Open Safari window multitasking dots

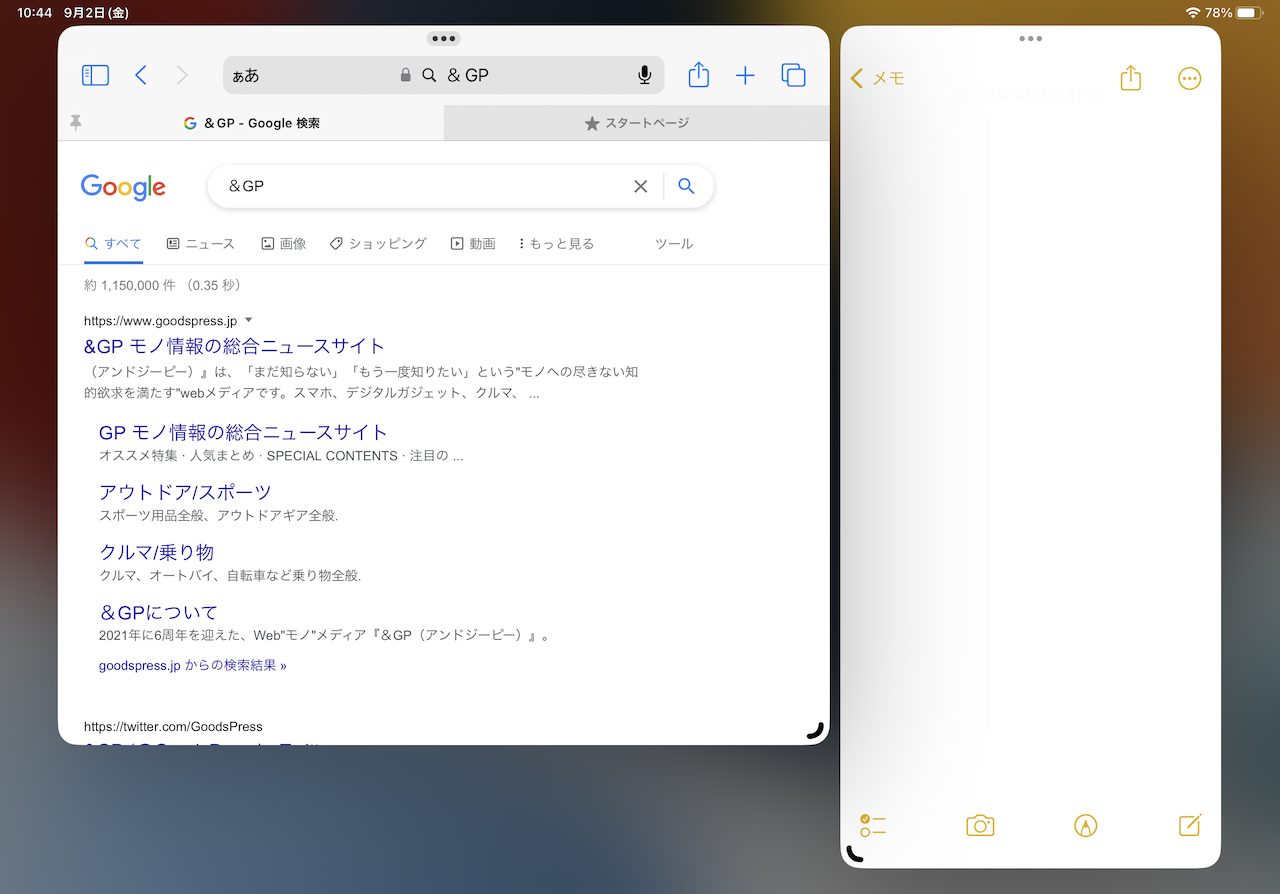[443, 39]
